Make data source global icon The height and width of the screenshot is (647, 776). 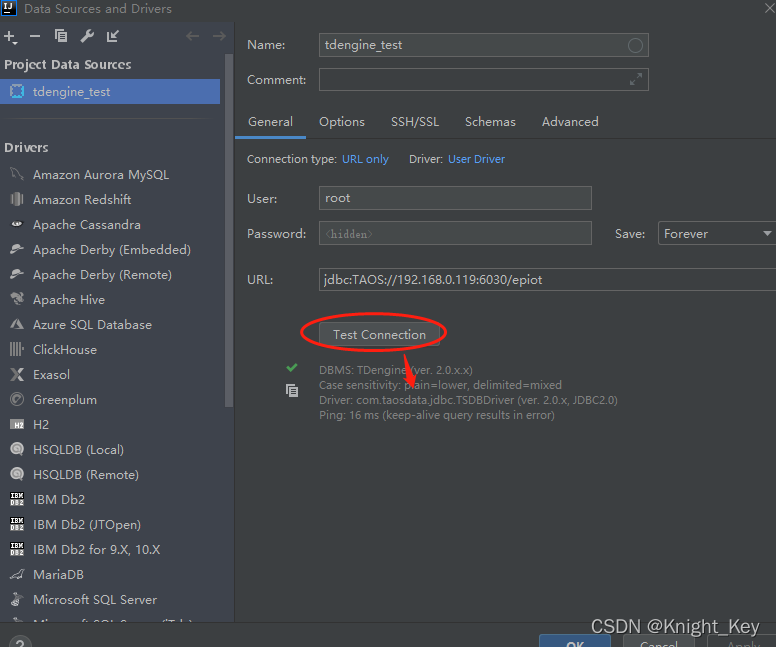click(x=113, y=36)
